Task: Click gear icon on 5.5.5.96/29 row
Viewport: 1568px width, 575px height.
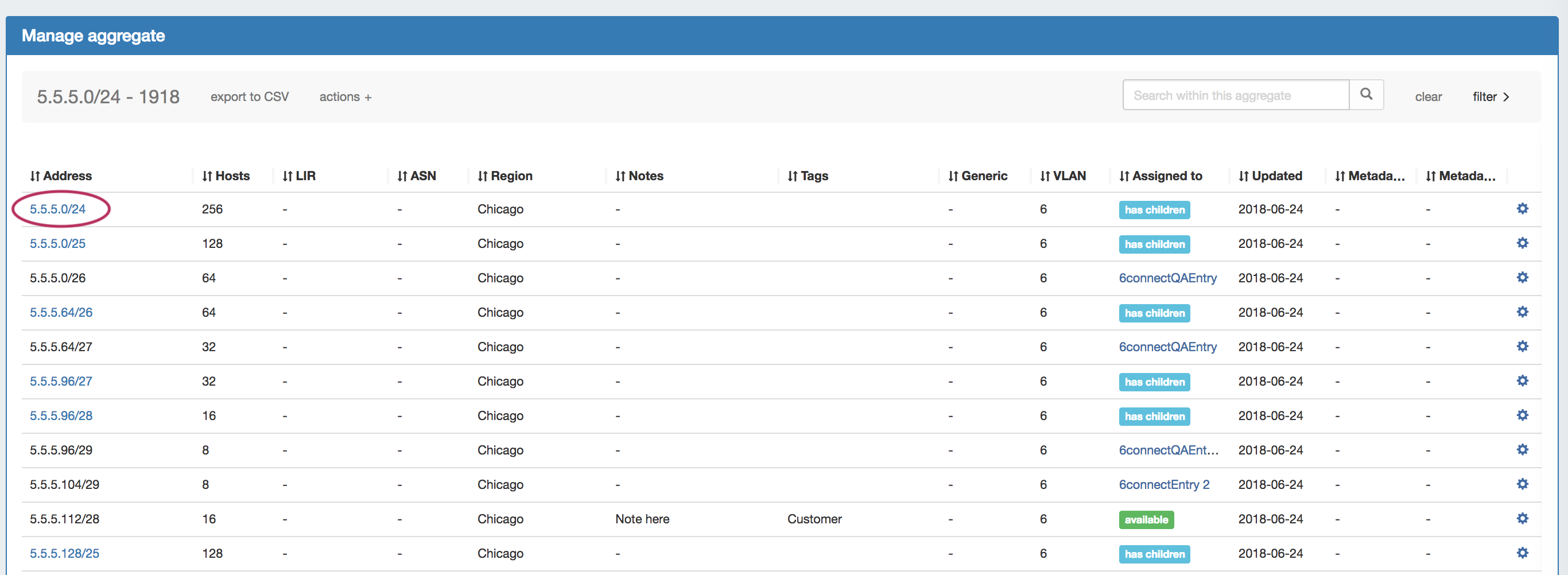Action: 1522,450
